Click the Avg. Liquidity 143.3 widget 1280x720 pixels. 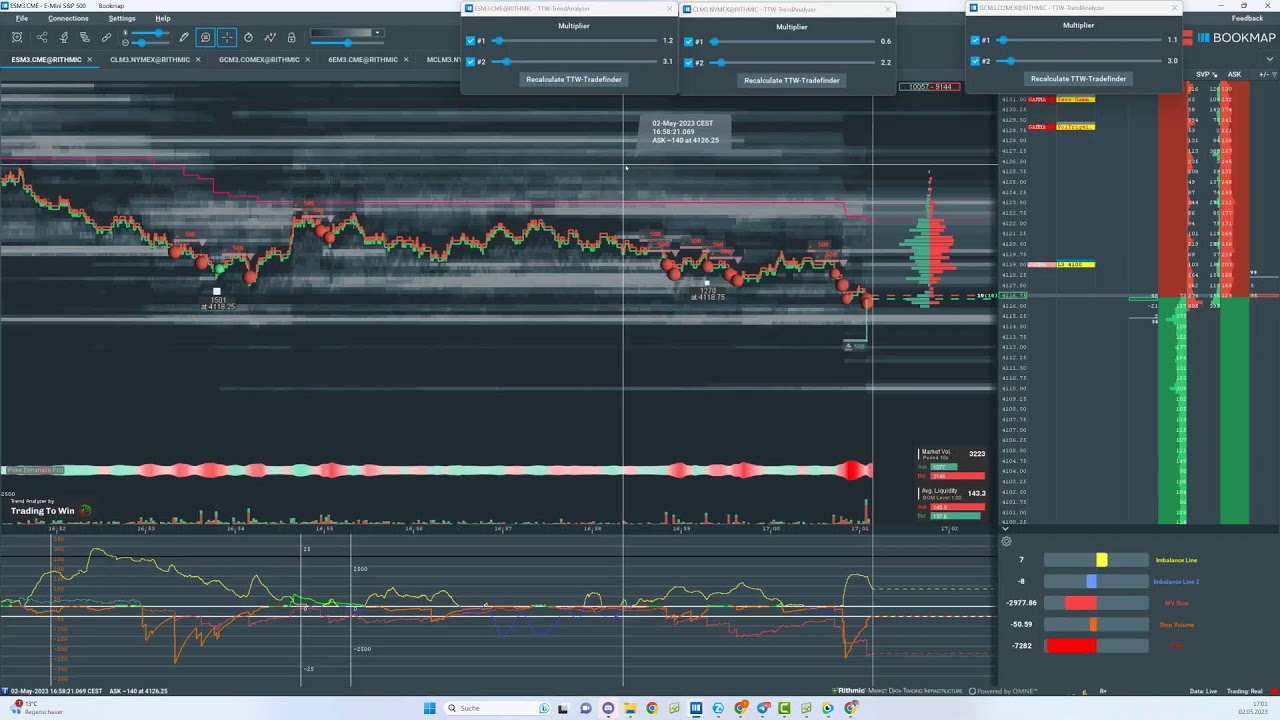click(x=952, y=502)
